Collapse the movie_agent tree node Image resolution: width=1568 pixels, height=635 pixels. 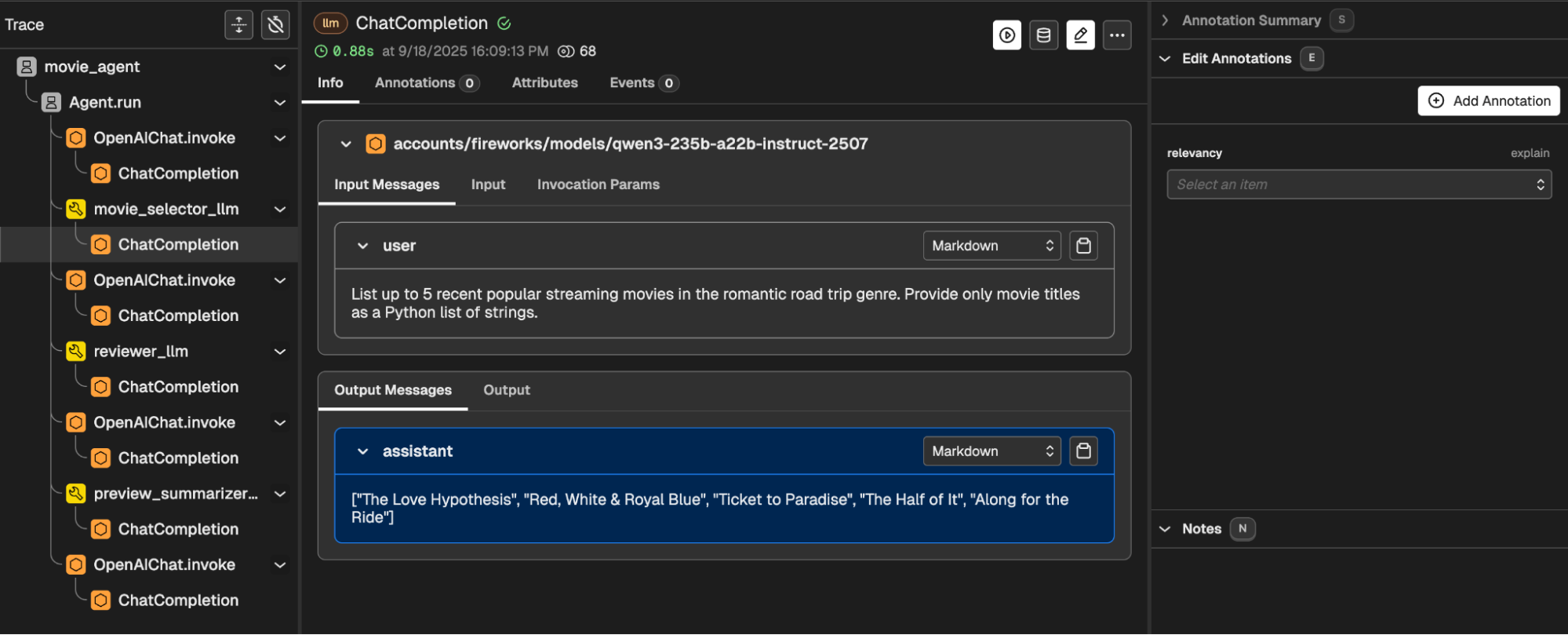click(279, 68)
